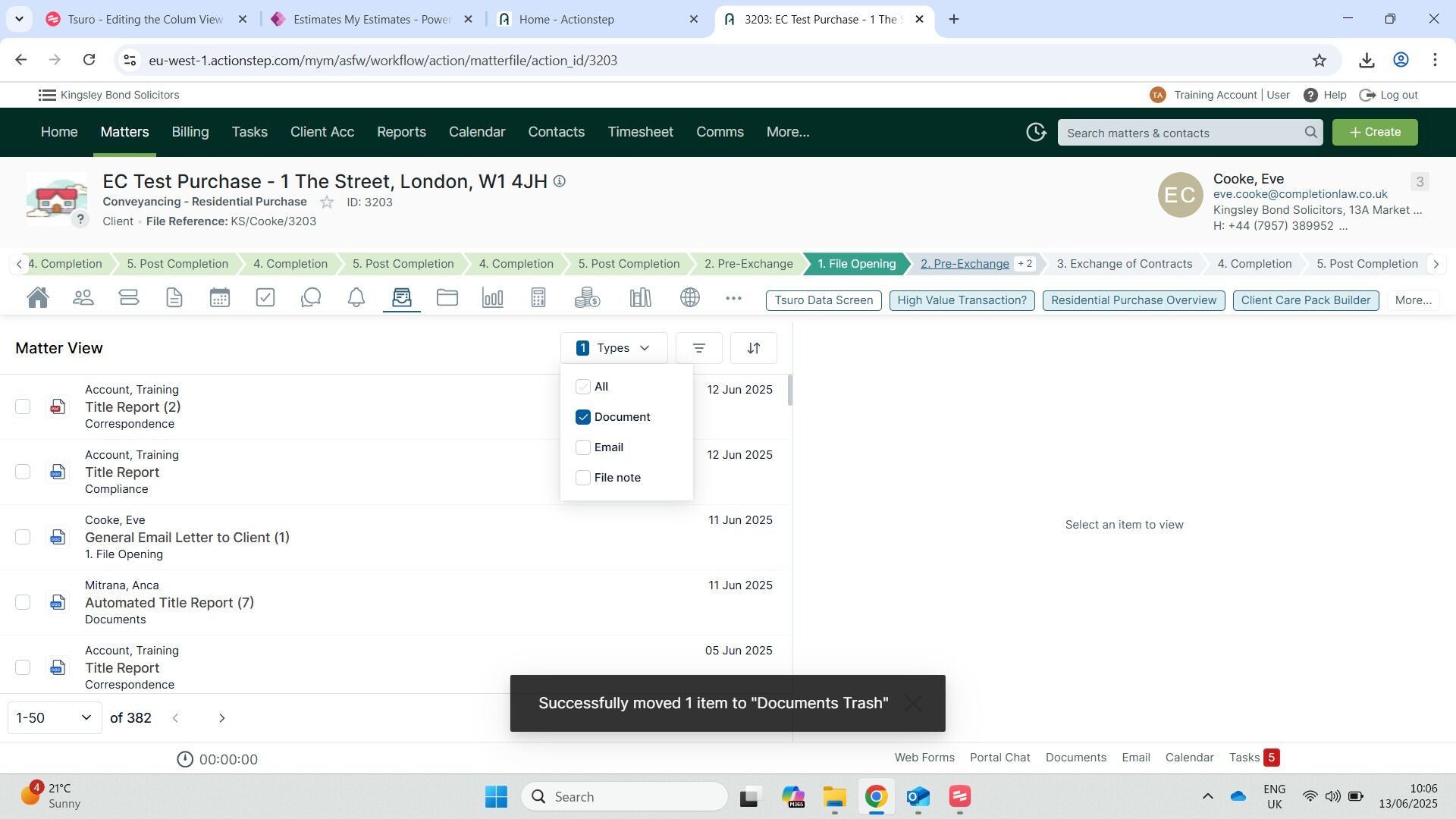
Task: Open the matter participants icon
Action: 83,298
